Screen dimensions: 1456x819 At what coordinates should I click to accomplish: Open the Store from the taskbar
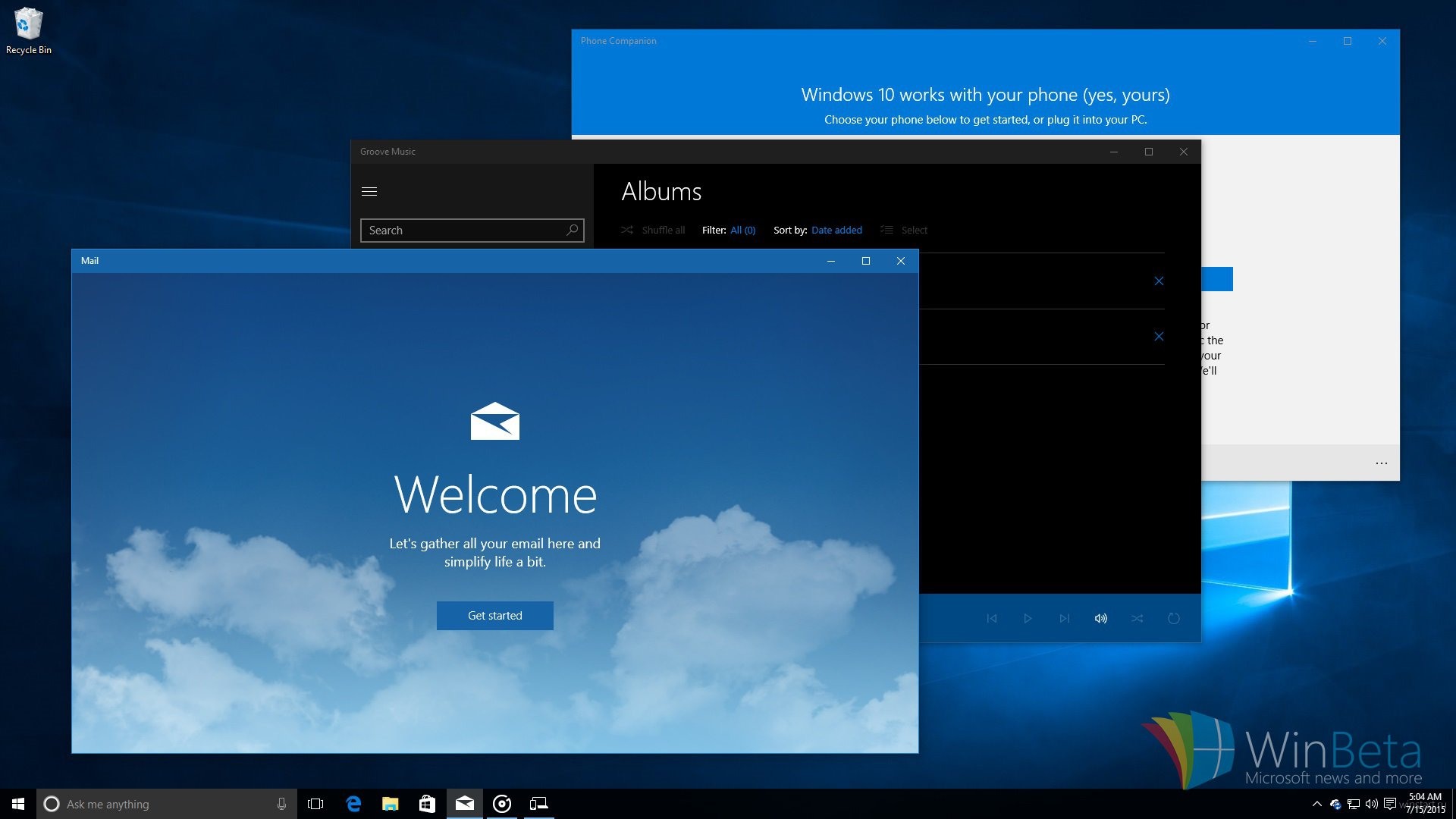pyautogui.click(x=427, y=804)
